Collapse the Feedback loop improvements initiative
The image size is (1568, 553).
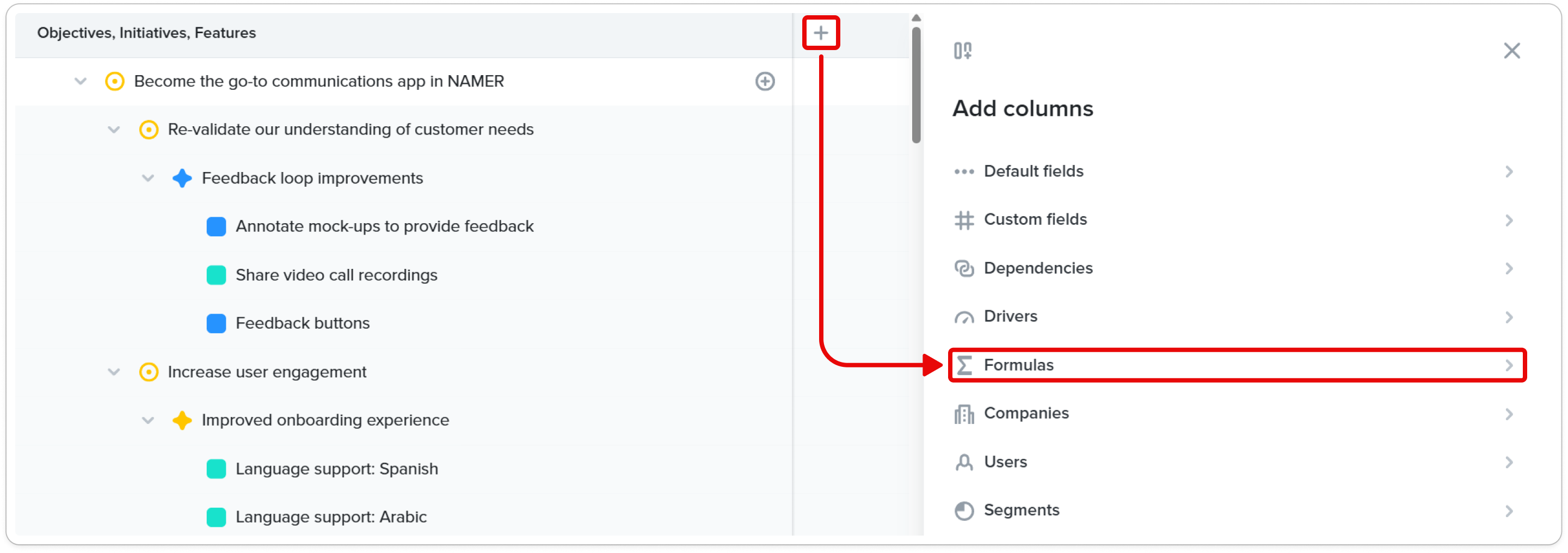tap(148, 179)
